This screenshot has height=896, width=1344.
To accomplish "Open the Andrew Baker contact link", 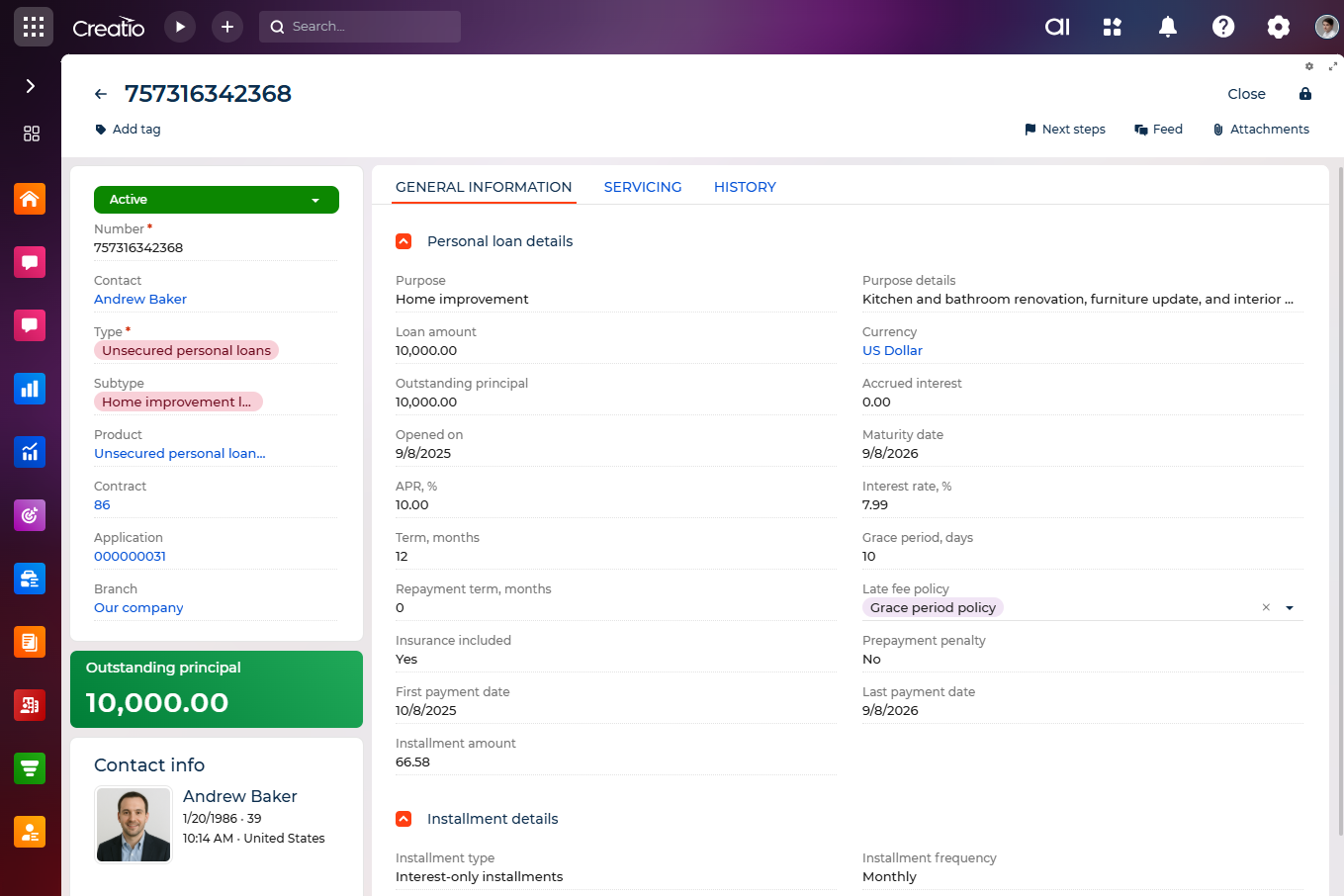I will click(140, 299).
